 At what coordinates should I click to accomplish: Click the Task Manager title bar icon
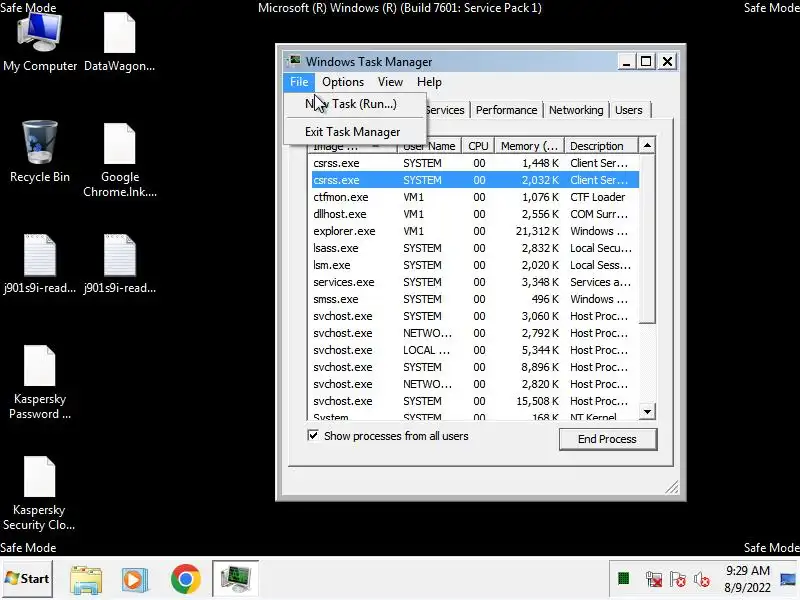[294, 61]
